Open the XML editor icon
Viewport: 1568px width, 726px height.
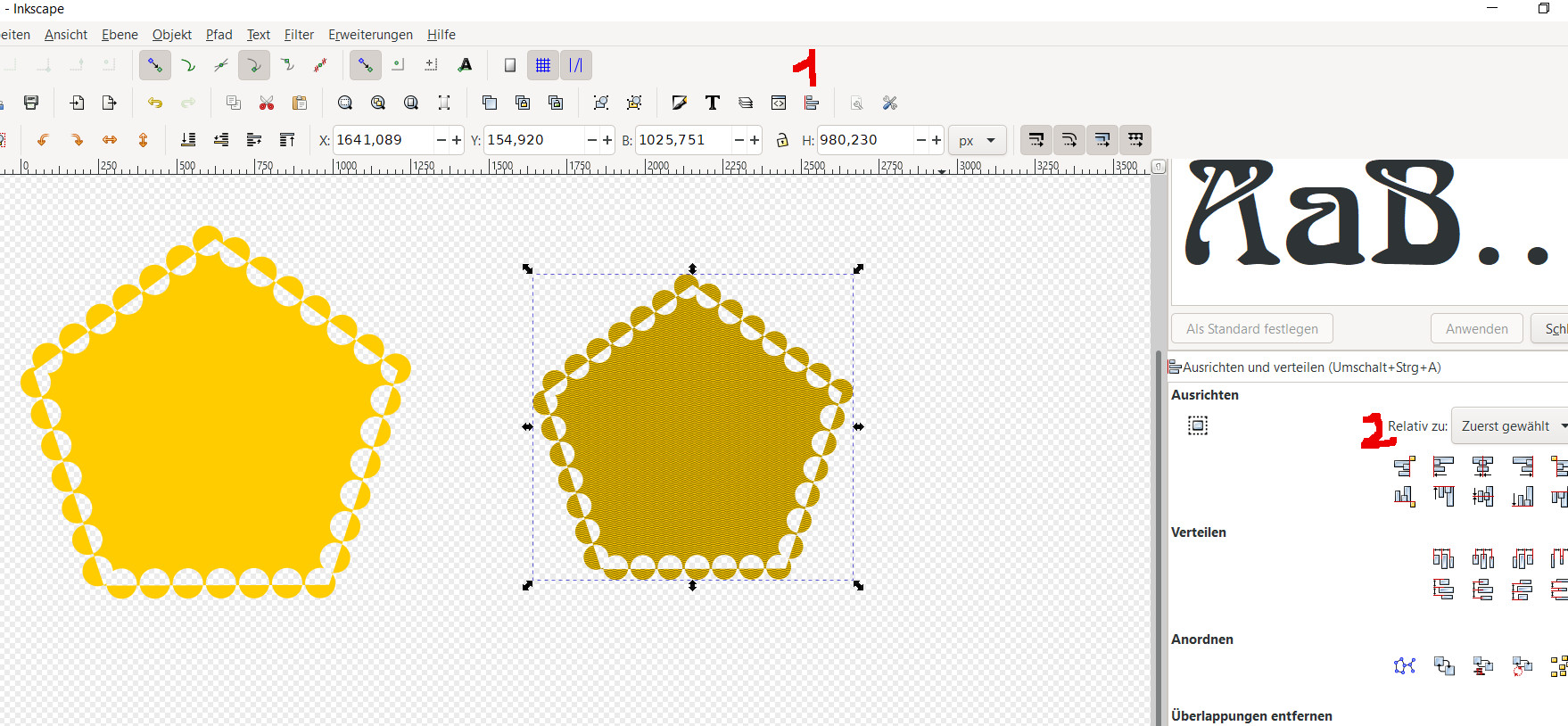[779, 103]
